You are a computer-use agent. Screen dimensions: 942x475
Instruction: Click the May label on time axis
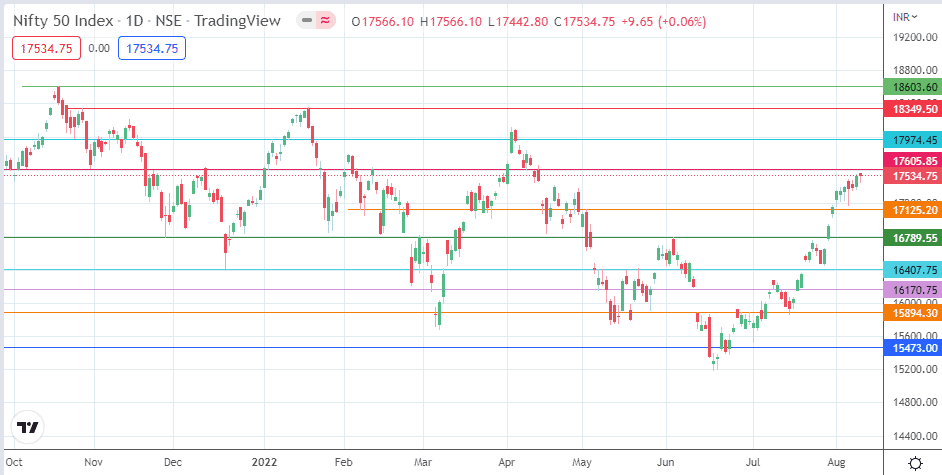click(x=583, y=462)
